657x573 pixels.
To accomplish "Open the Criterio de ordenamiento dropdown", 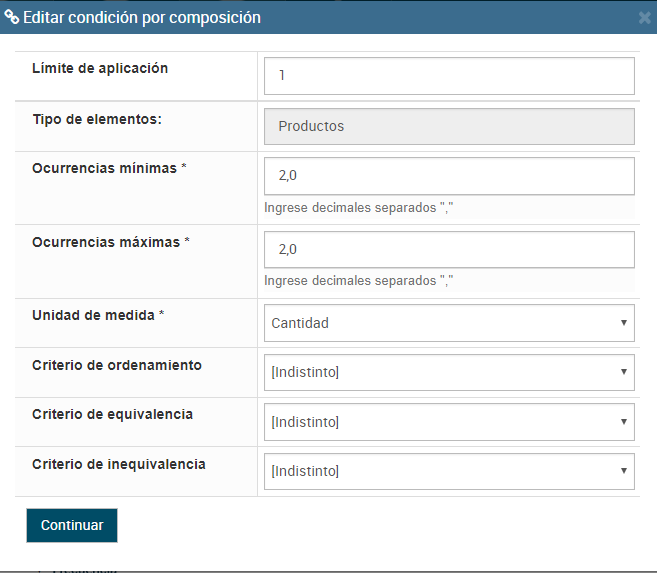I will pyautogui.click(x=449, y=373).
